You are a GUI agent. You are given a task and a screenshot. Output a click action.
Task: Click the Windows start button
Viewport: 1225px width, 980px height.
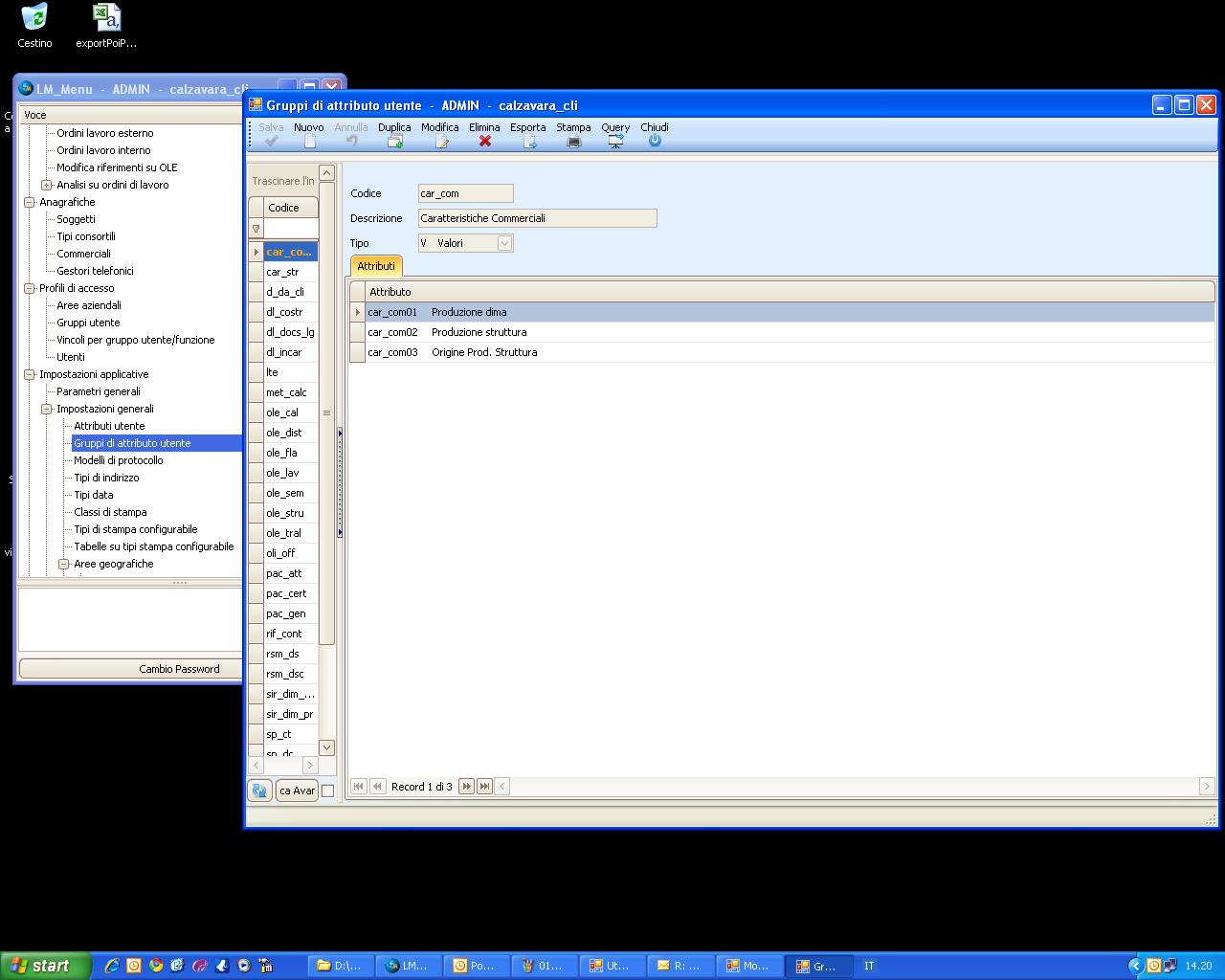pos(45,966)
